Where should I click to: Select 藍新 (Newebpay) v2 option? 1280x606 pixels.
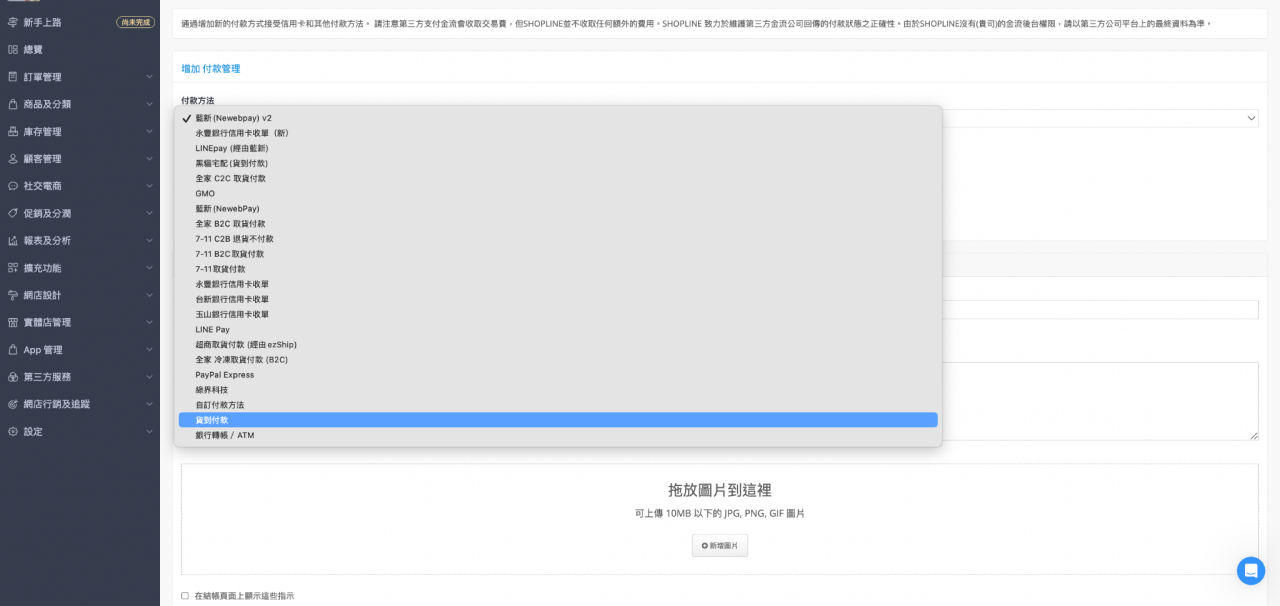[x=558, y=118]
